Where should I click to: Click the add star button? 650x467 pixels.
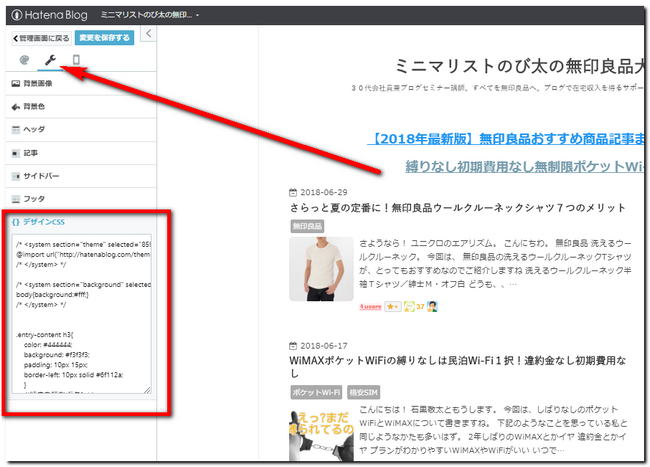pyautogui.click(x=393, y=307)
